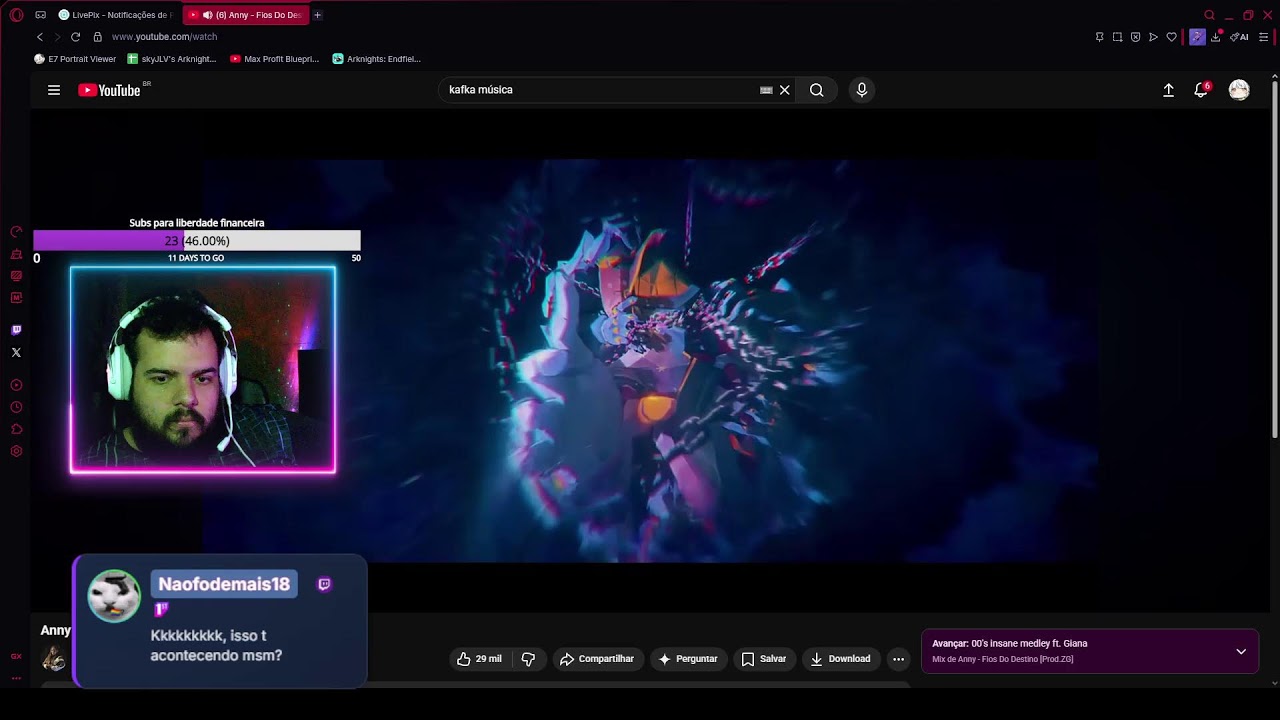Expand the Avançar up-next queue chevron
The height and width of the screenshot is (720, 1280).
[x=1241, y=651]
